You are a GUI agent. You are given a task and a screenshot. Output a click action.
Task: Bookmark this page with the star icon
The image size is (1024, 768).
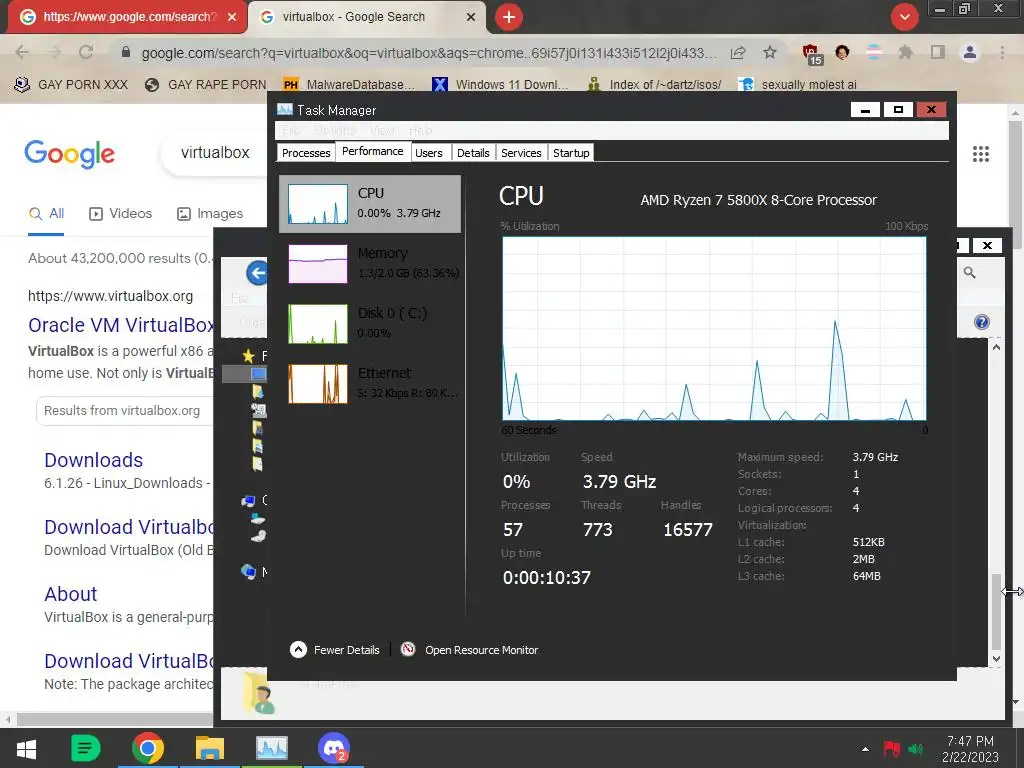click(x=770, y=52)
